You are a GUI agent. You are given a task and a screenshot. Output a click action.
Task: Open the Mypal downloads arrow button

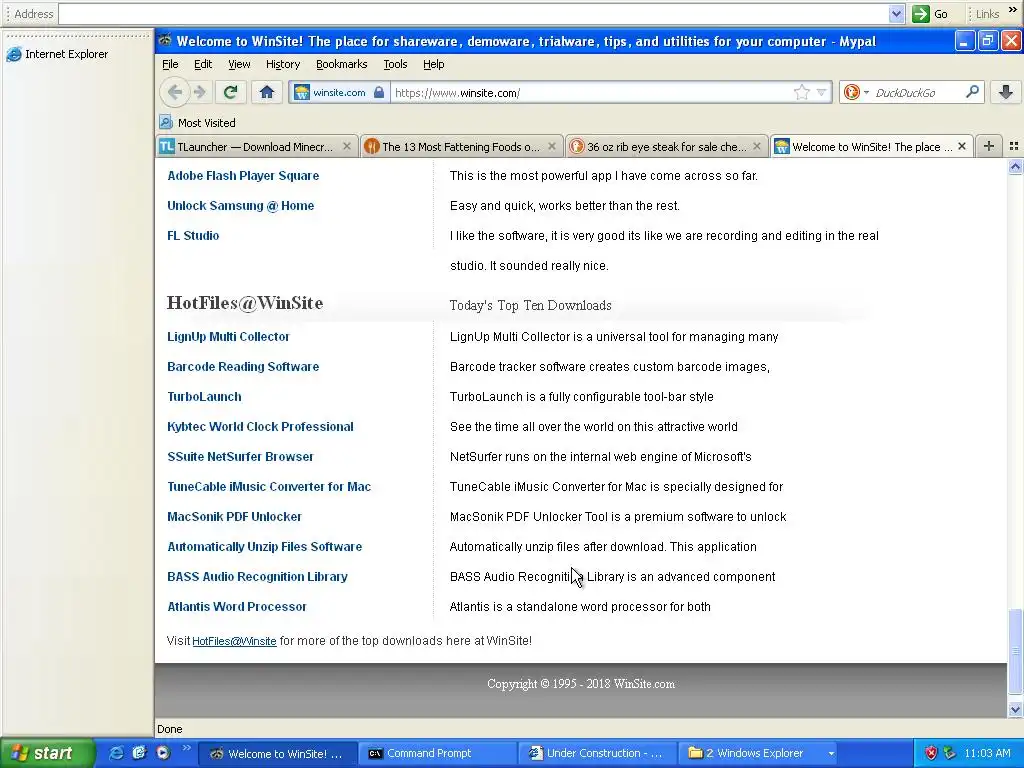click(1006, 92)
